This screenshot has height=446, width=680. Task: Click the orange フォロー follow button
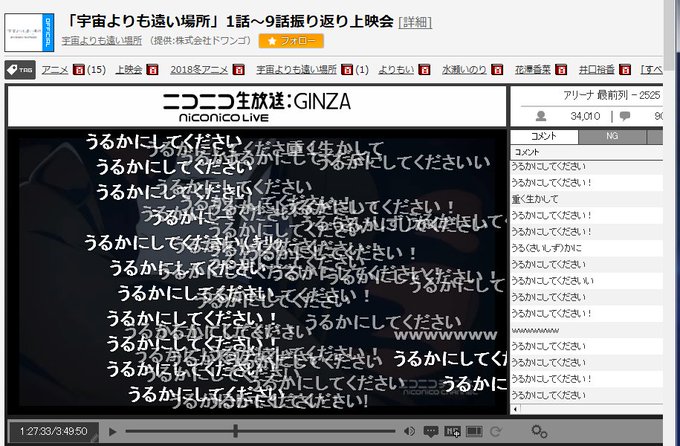(291, 41)
